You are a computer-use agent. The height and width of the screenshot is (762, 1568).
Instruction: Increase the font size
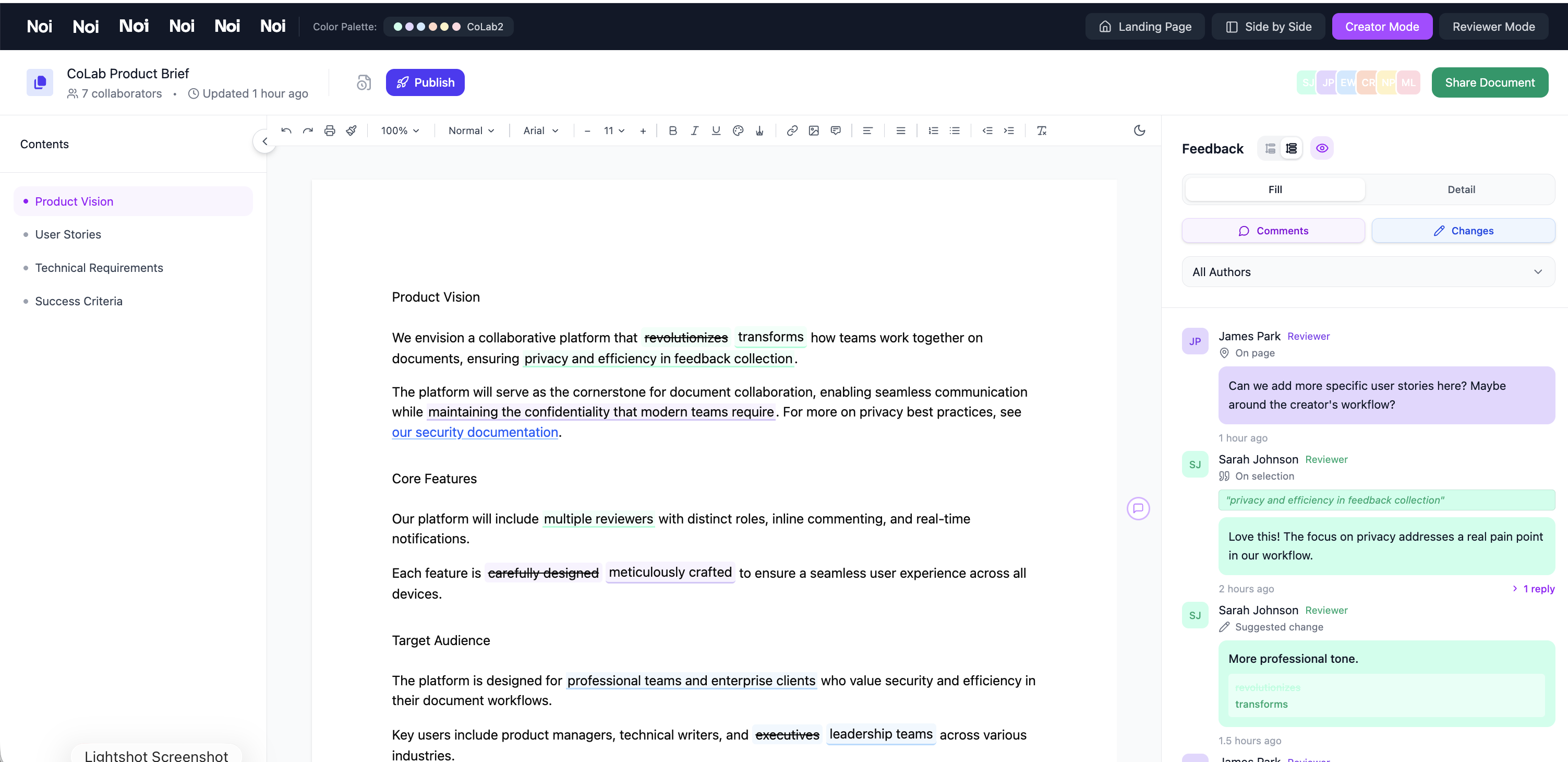point(643,131)
